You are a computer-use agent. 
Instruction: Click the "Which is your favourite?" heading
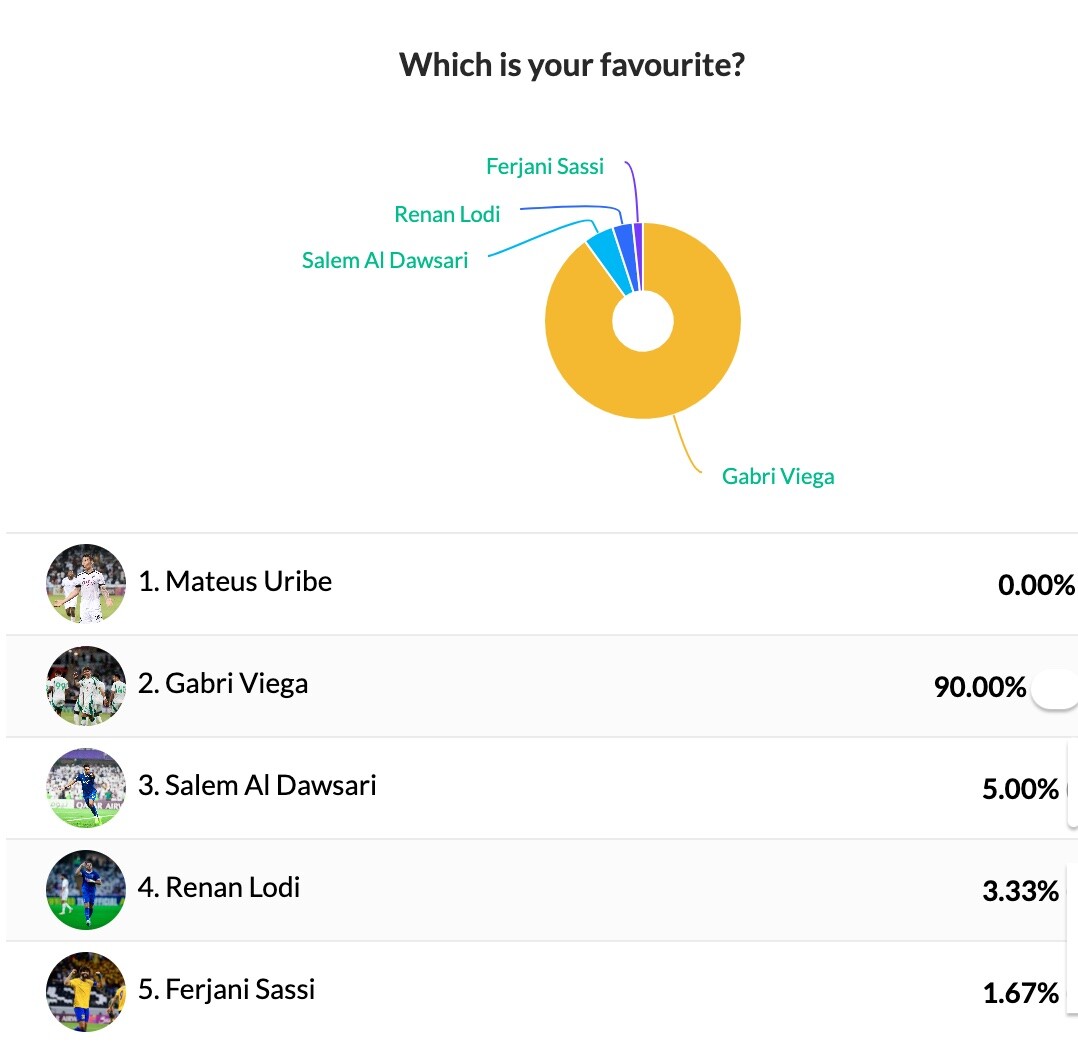(x=572, y=65)
